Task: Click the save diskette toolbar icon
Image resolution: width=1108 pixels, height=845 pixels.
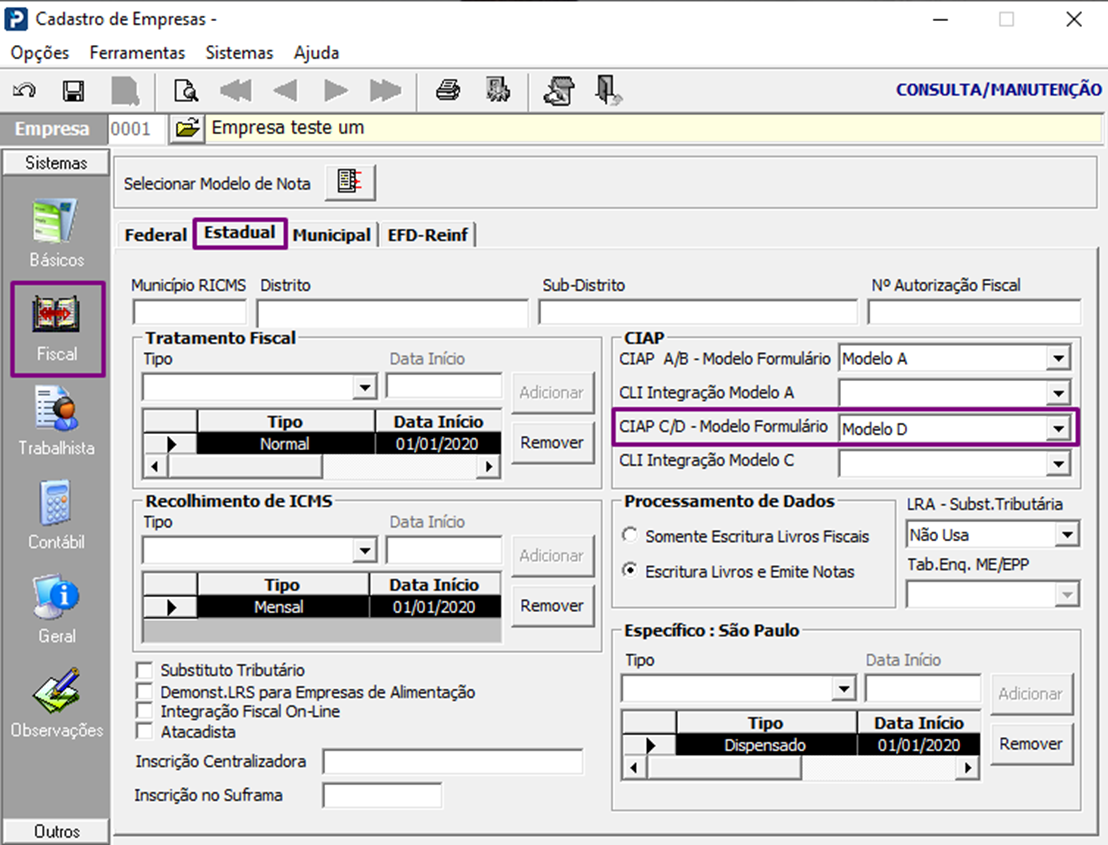Action: point(73,91)
